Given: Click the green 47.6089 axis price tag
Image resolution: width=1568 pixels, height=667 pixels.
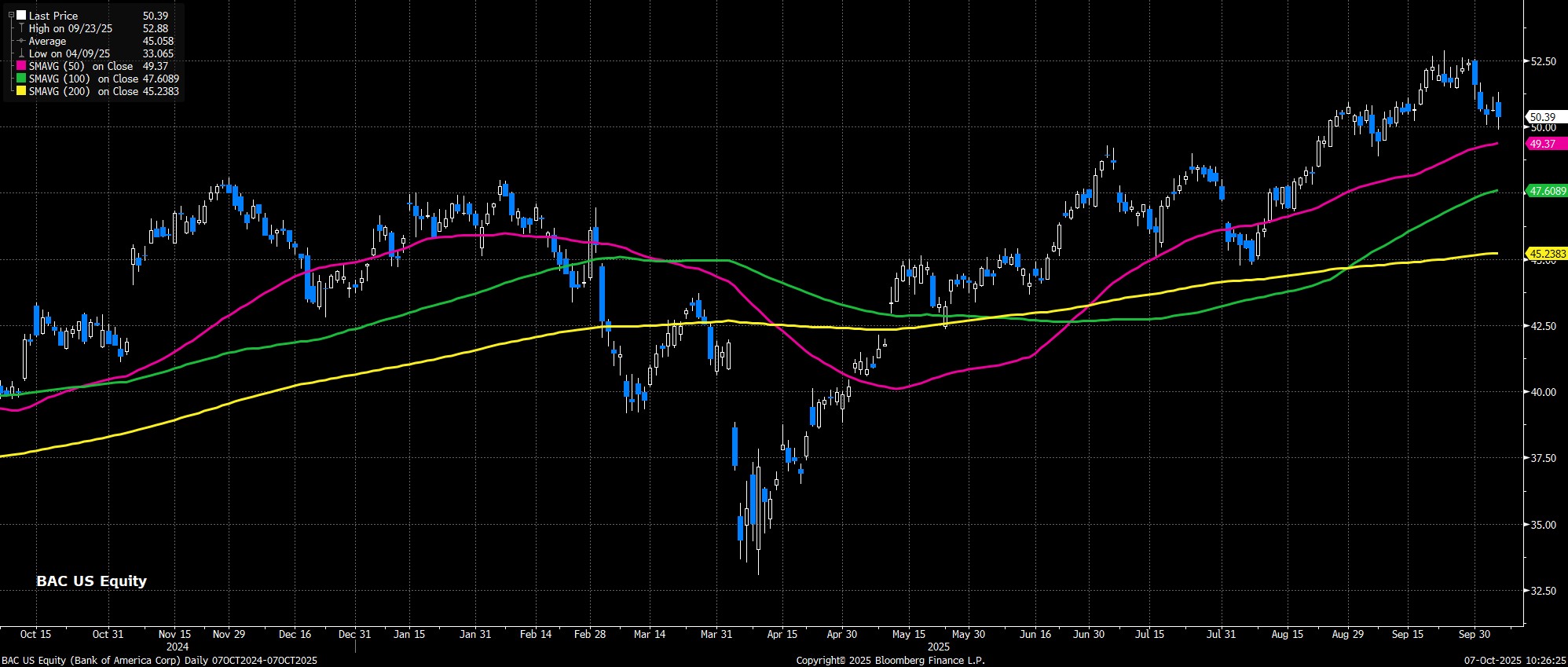Looking at the screenshot, I should (1547, 191).
